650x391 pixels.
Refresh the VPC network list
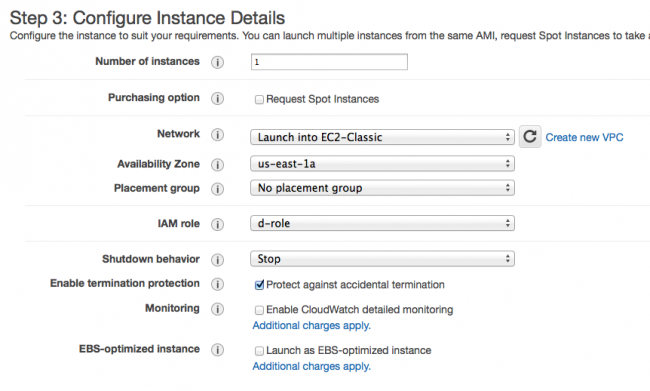click(530, 136)
